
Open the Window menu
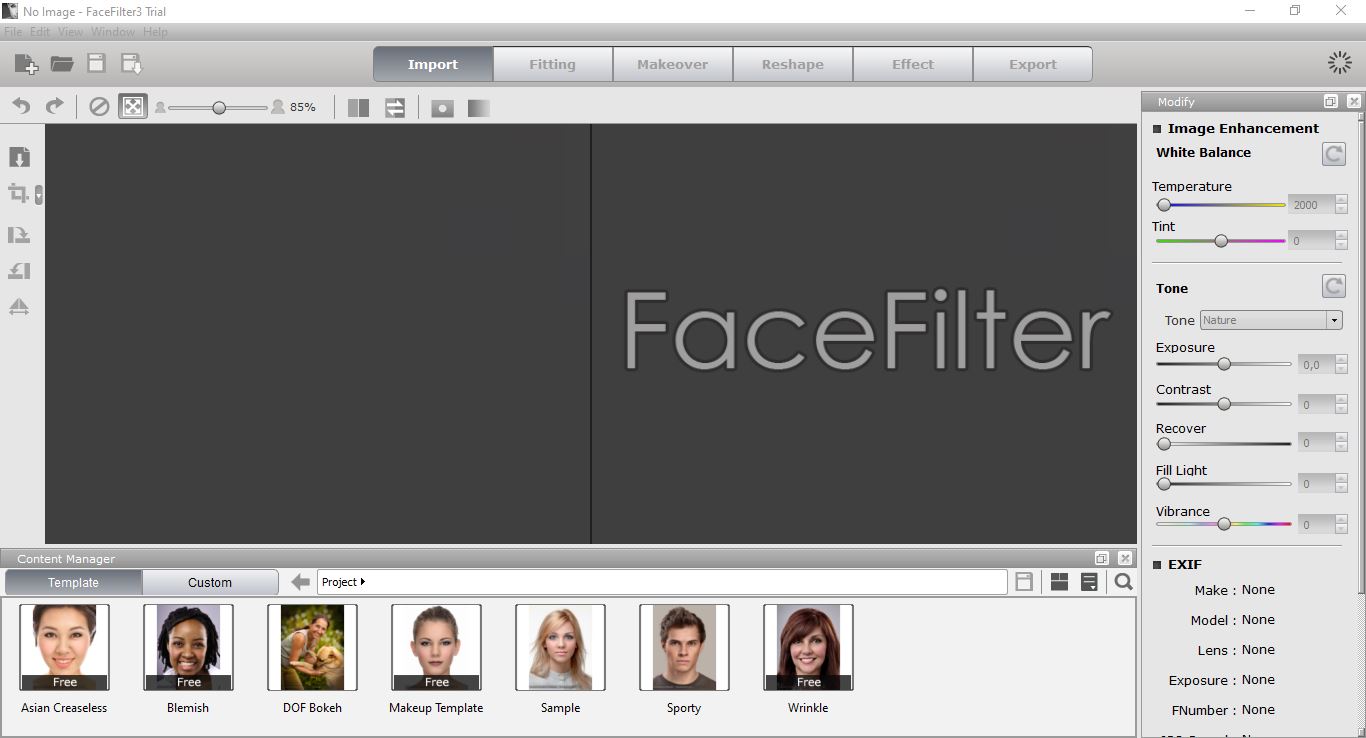click(x=113, y=32)
